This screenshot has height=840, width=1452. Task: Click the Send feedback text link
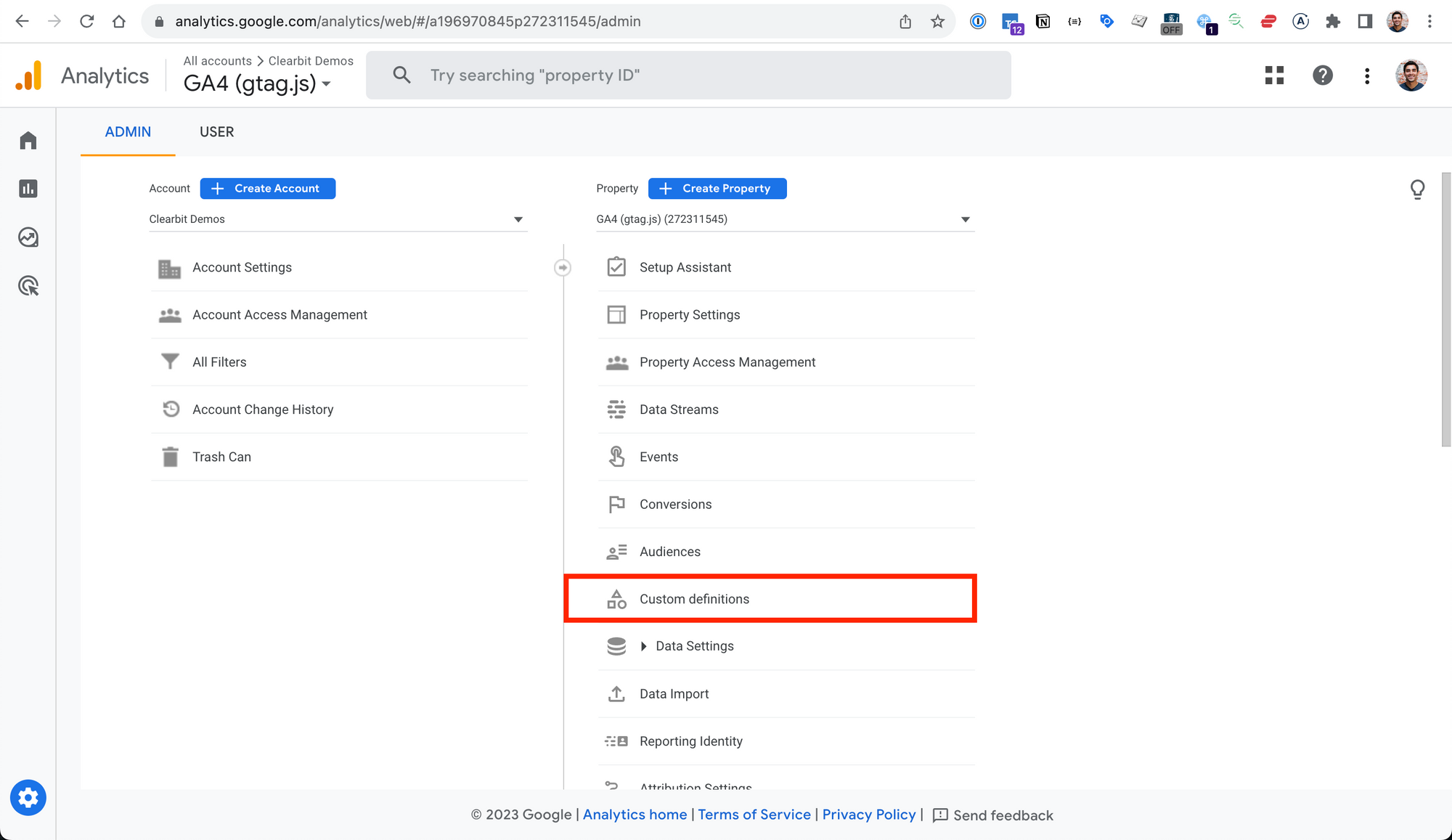click(1003, 815)
